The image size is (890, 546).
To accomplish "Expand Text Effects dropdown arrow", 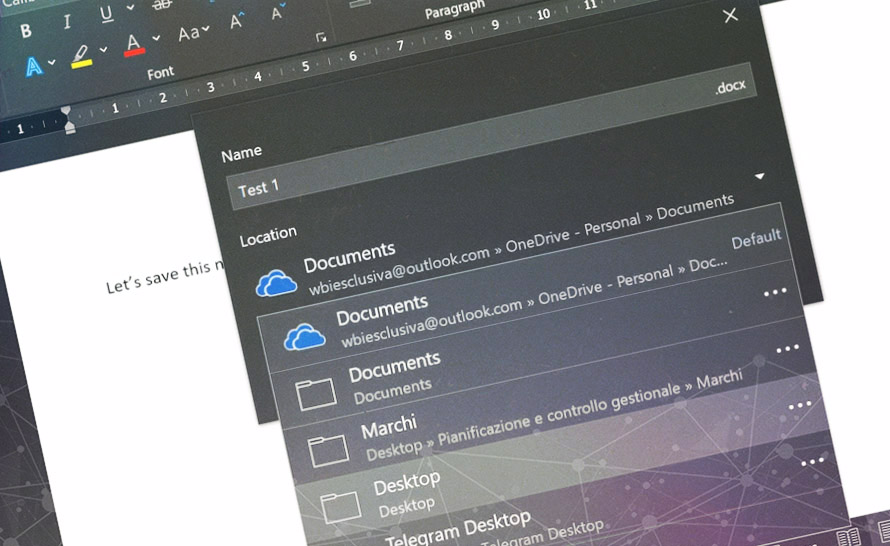I will [52, 61].
